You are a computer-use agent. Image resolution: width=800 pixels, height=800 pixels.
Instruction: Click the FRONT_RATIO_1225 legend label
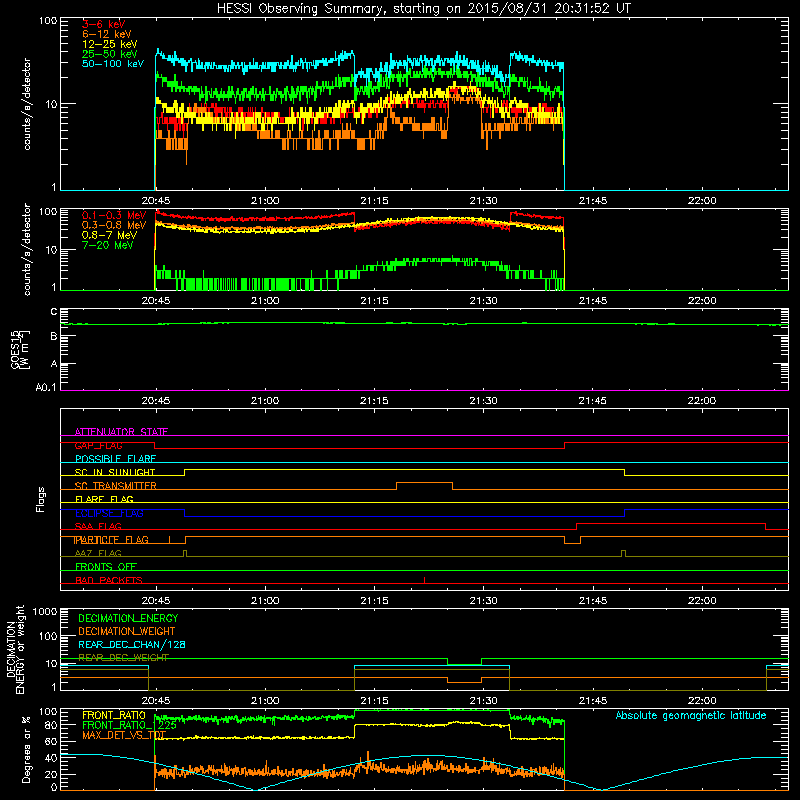point(129,725)
